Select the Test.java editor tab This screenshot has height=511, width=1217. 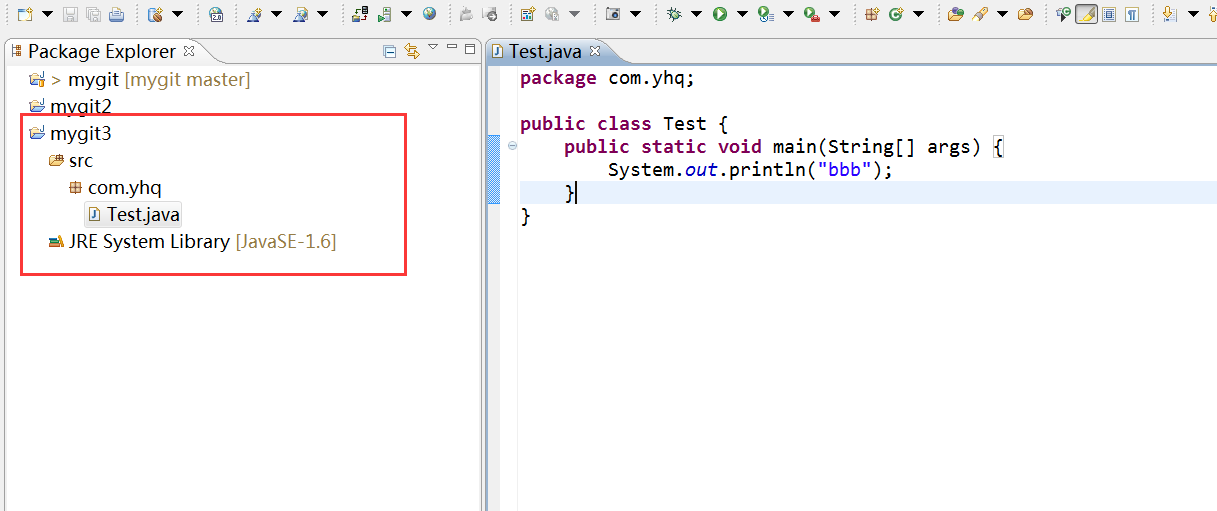pos(543,51)
